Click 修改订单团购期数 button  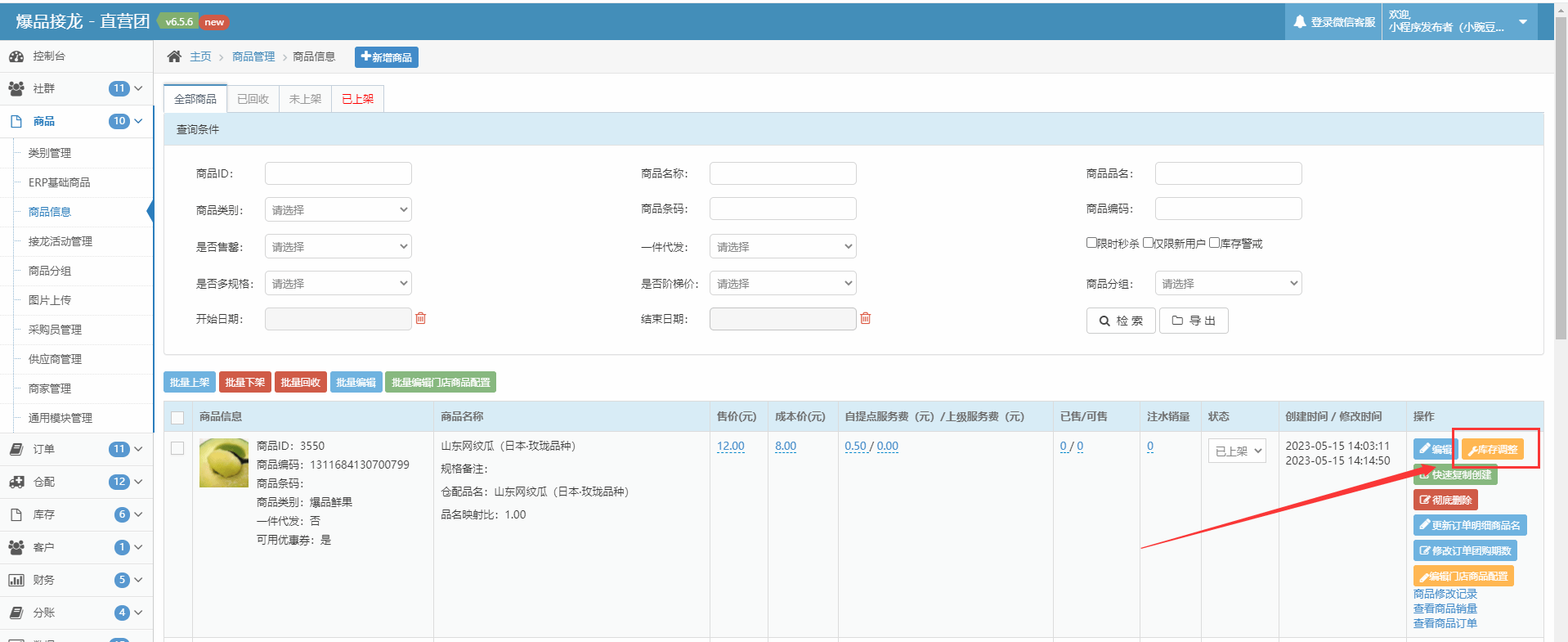click(x=1465, y=550)
